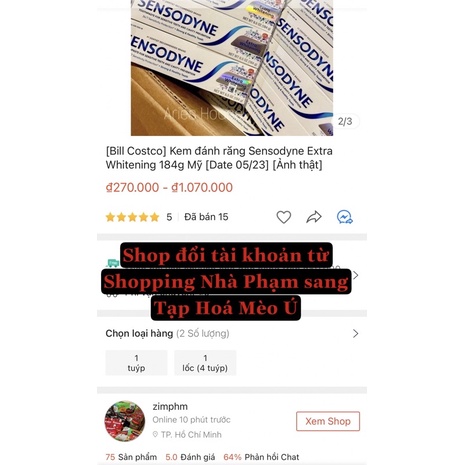Click the location pin near TP. Hồ Chí Minh
The image size is (465, 465).
(x=155, y=434)
